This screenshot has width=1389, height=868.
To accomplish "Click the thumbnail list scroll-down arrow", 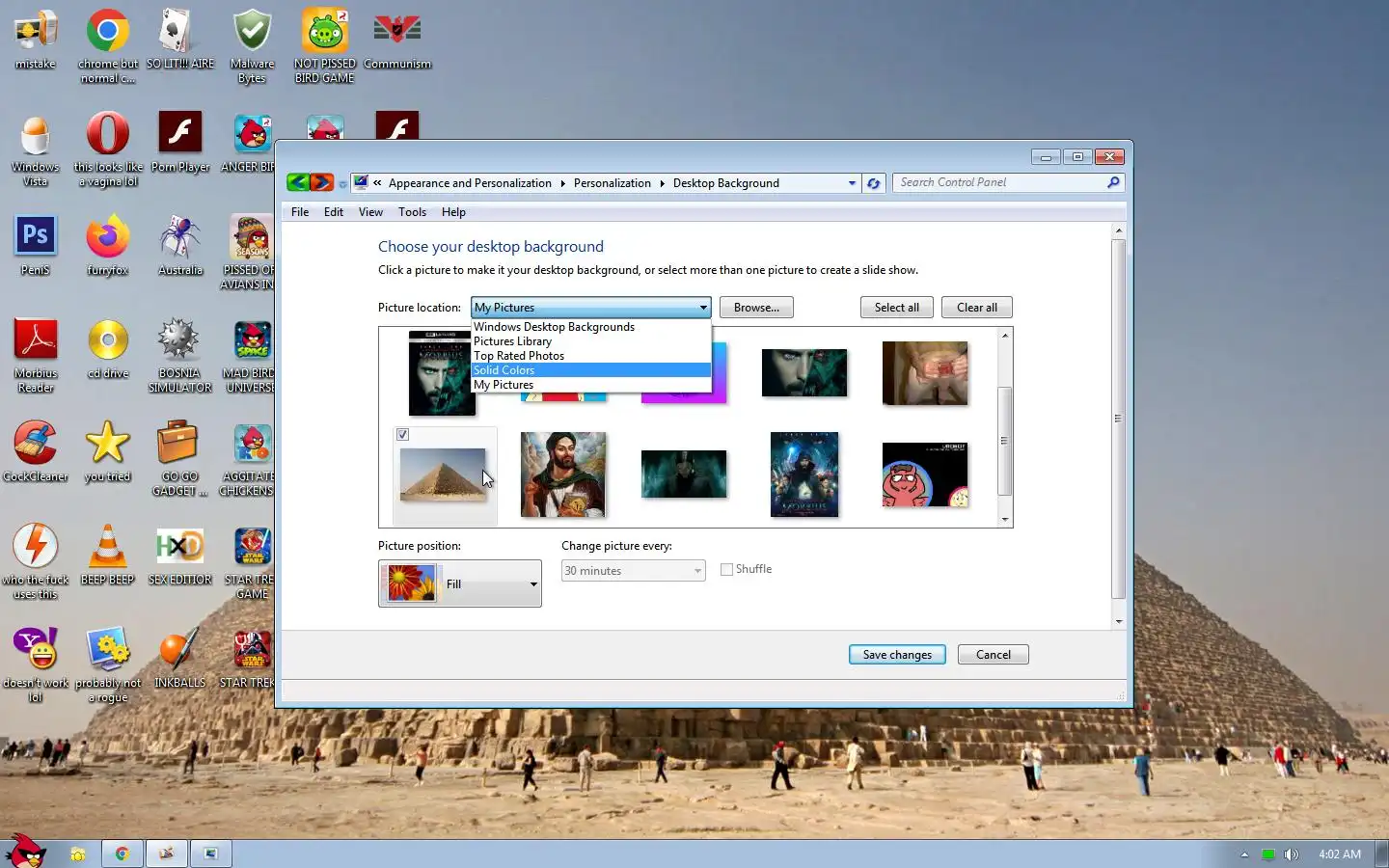I will point(1005,520).
